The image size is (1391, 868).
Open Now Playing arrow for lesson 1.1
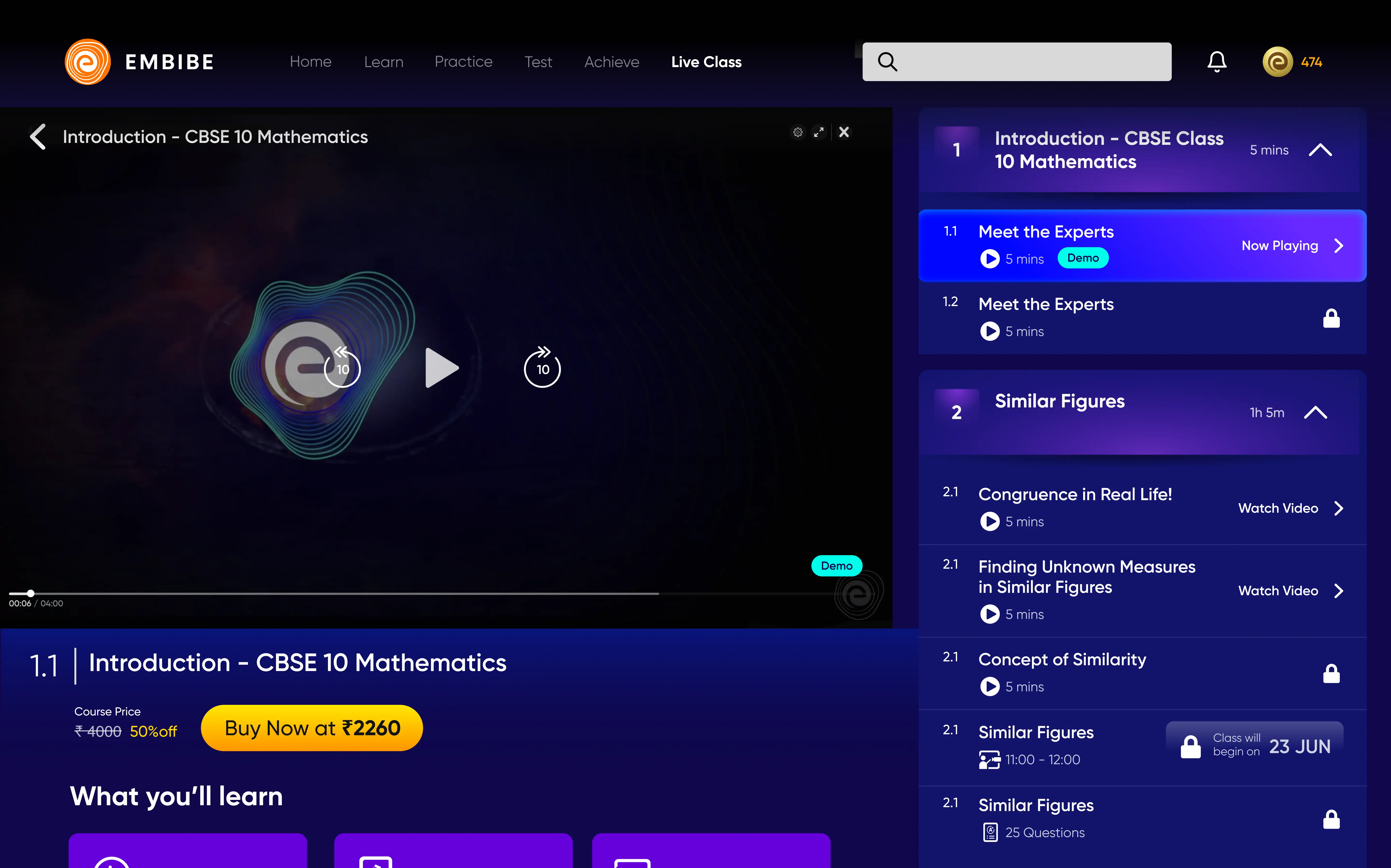click(1339, 246)
